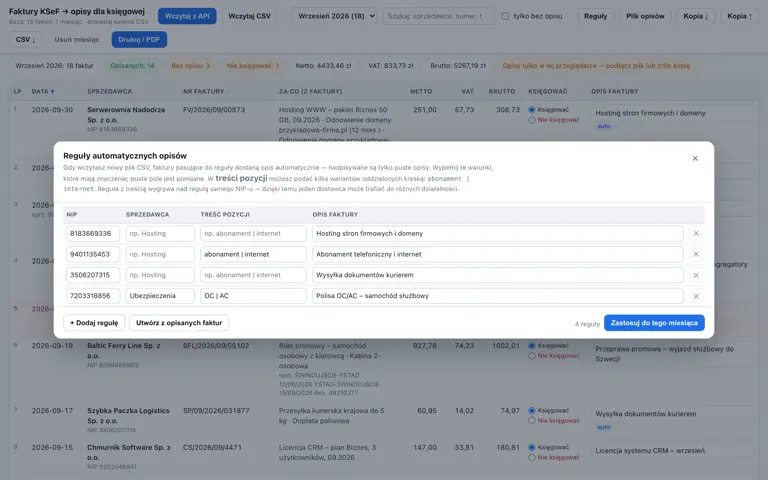
Task: Enable the tylko bez opisu checkbox
Action: click(x=505, y=16)
